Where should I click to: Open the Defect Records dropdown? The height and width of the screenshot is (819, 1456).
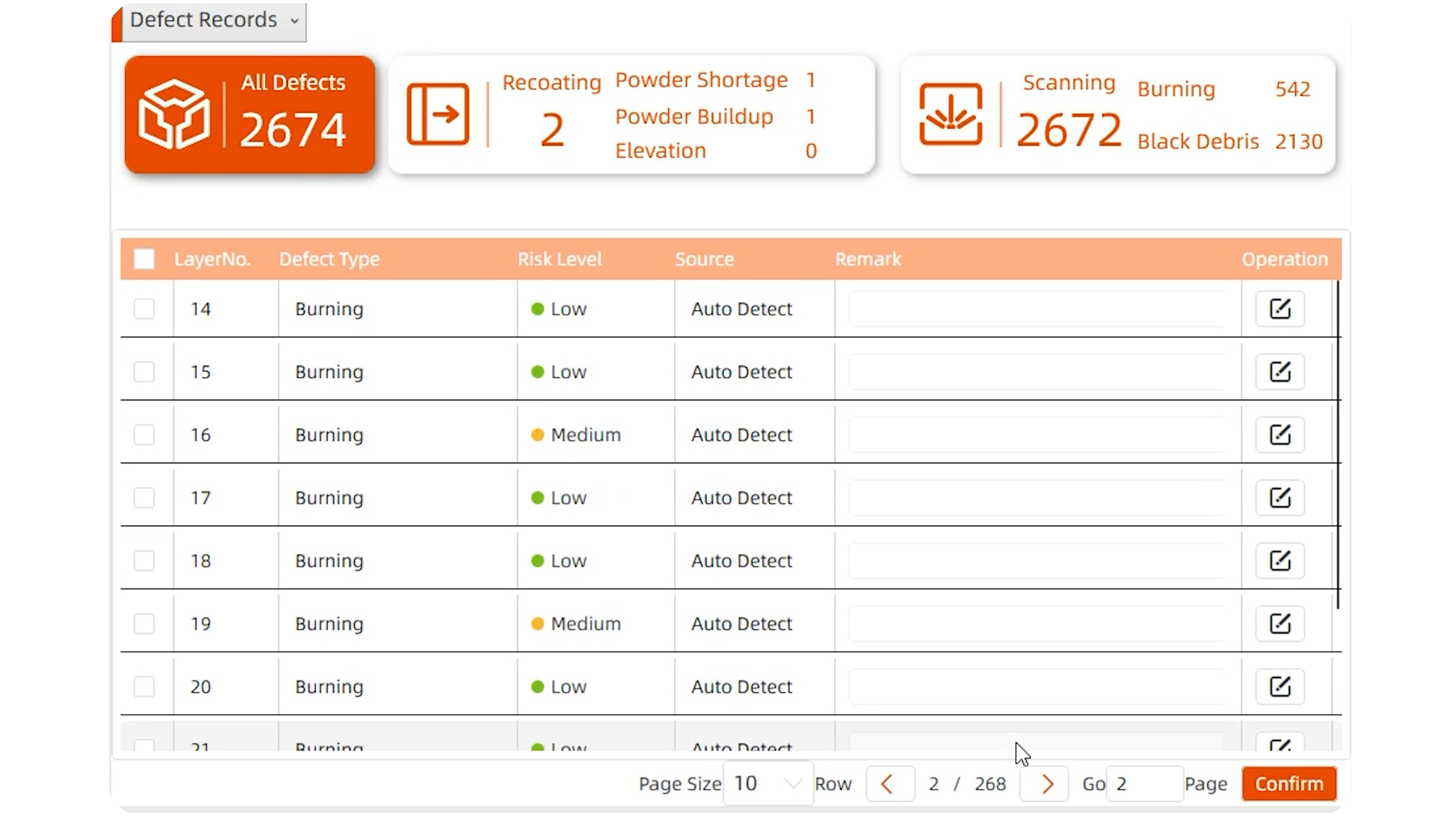pyautogui.click(x=214, y=20)
